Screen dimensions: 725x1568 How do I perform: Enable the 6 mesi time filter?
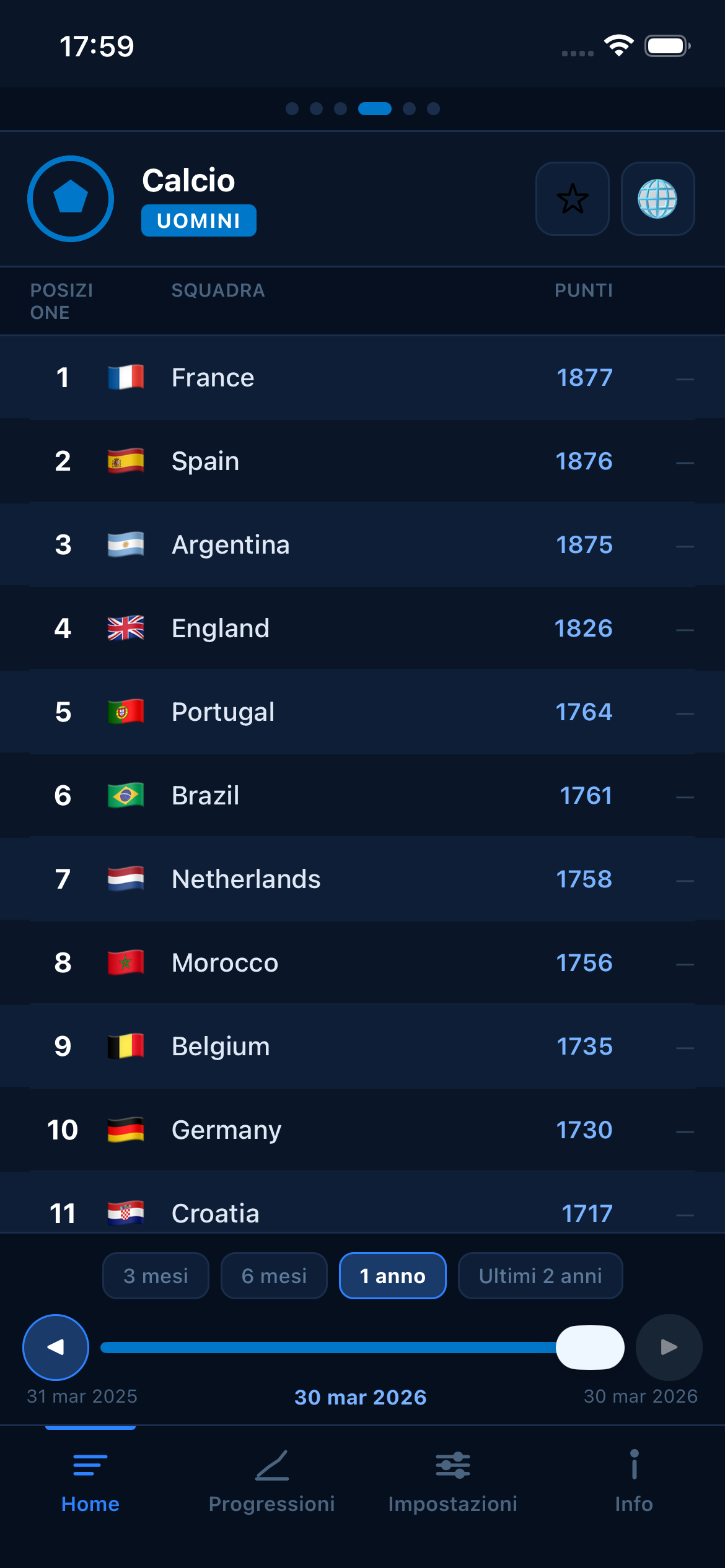(x=274, y=1275)
